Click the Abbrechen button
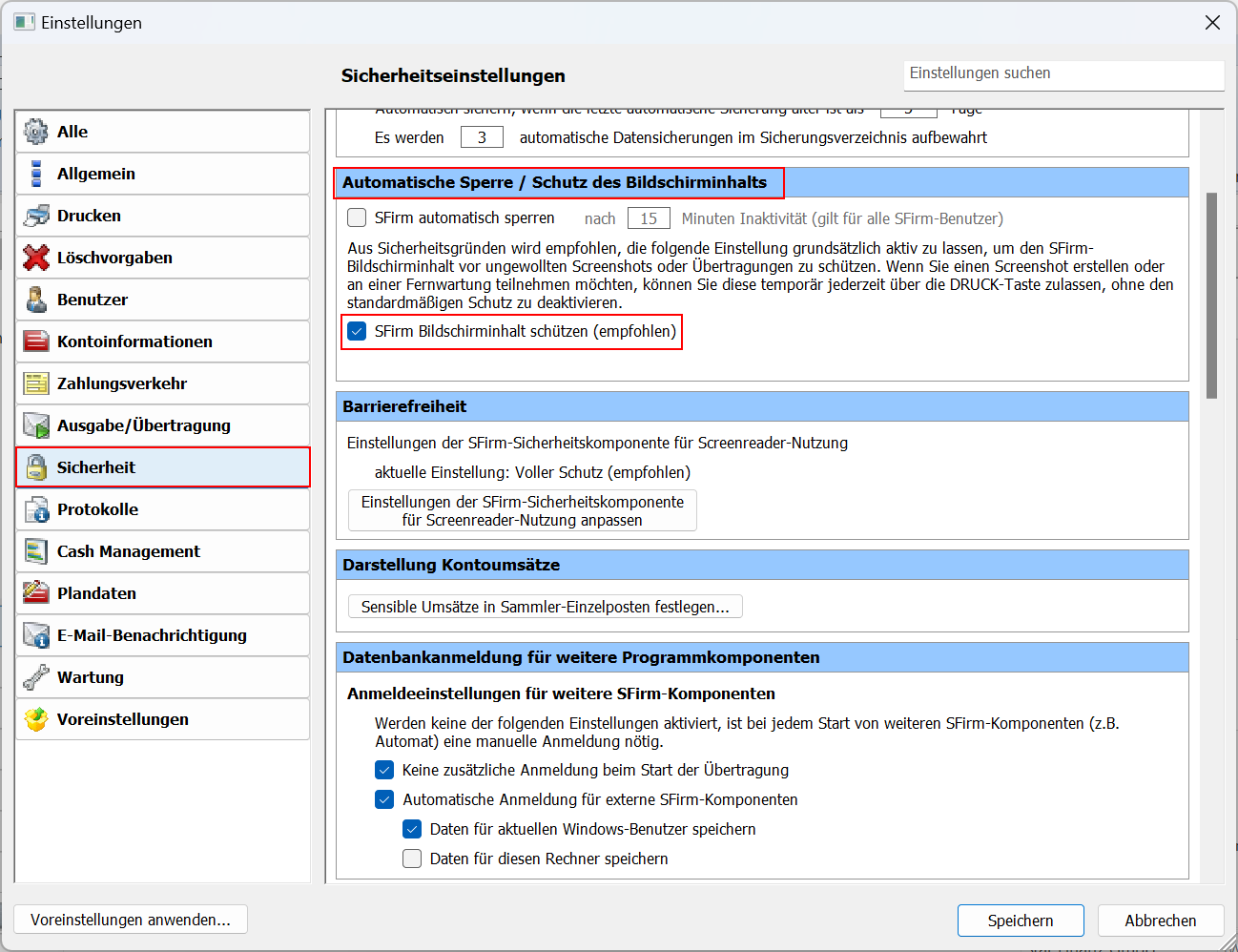The width and height of the screenshot is (1238, 952). coord(1161,921)
